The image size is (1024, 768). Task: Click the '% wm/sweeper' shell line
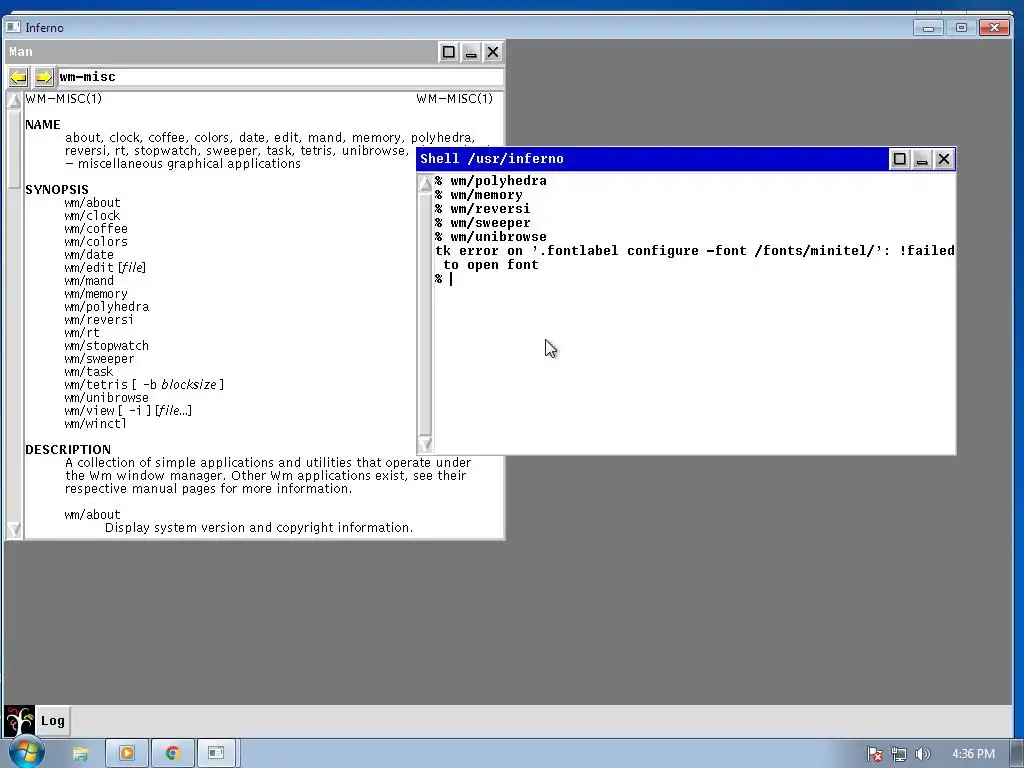tap(483, 223)
